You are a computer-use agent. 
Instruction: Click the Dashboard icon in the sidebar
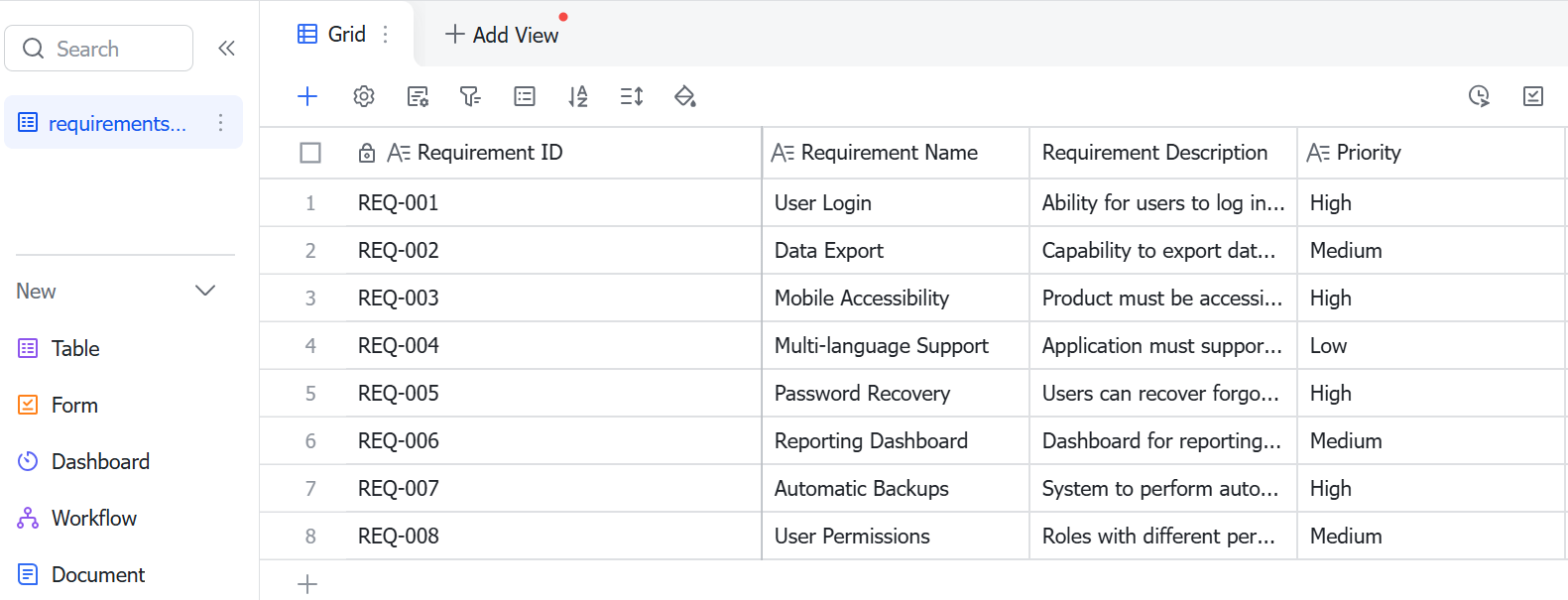(x=28, y=461)
